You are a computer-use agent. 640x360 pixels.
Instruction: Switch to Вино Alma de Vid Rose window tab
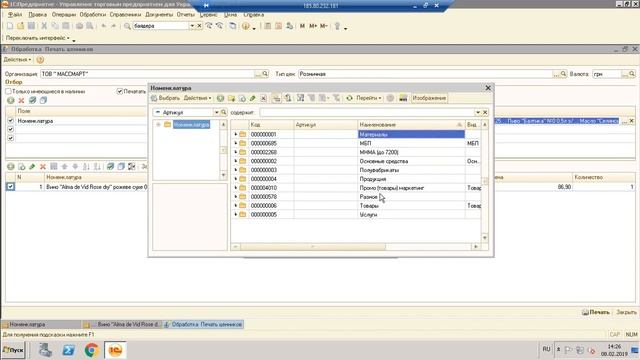[122, 324]
